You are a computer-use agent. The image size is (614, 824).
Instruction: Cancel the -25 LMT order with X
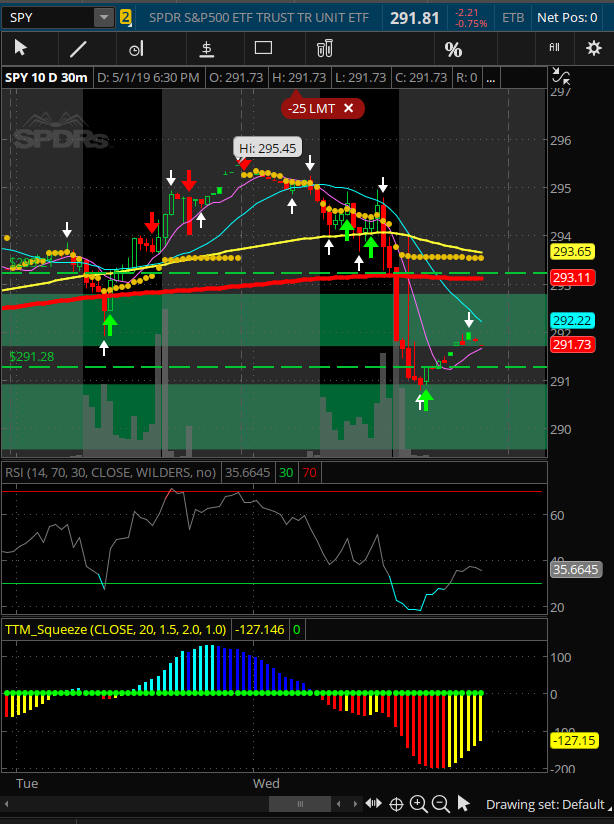point(348,108)
